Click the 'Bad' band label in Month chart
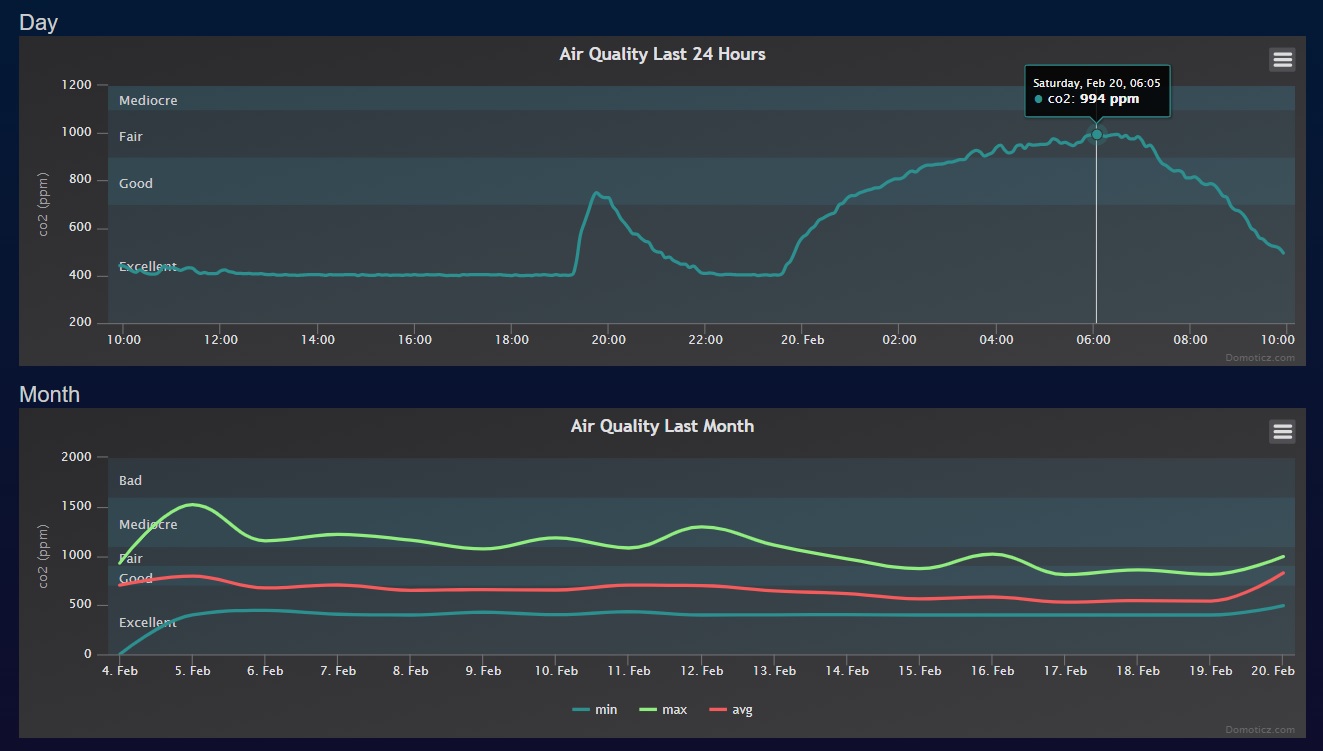Image resolution: width=1323 pixels, height=751 pixels. click(130, 480)
